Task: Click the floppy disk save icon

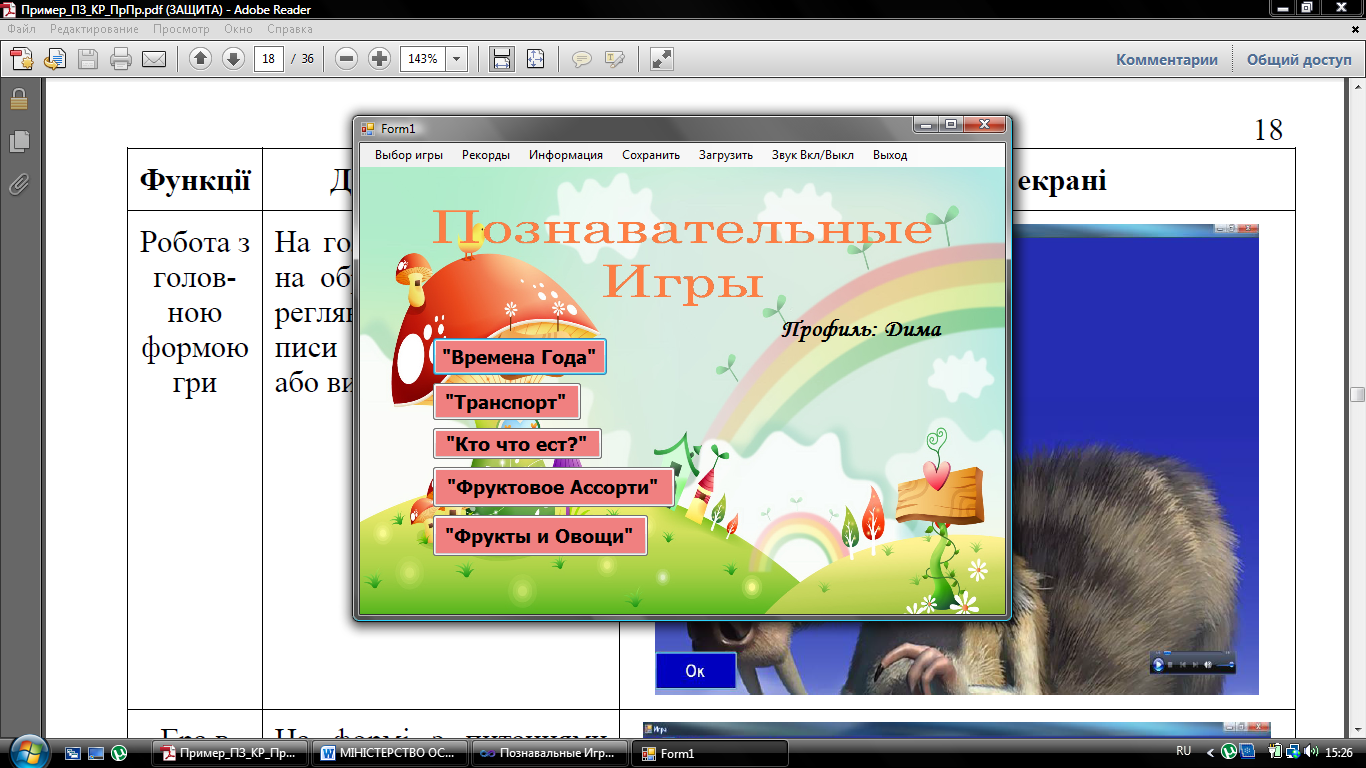Action: pos(88,59)
